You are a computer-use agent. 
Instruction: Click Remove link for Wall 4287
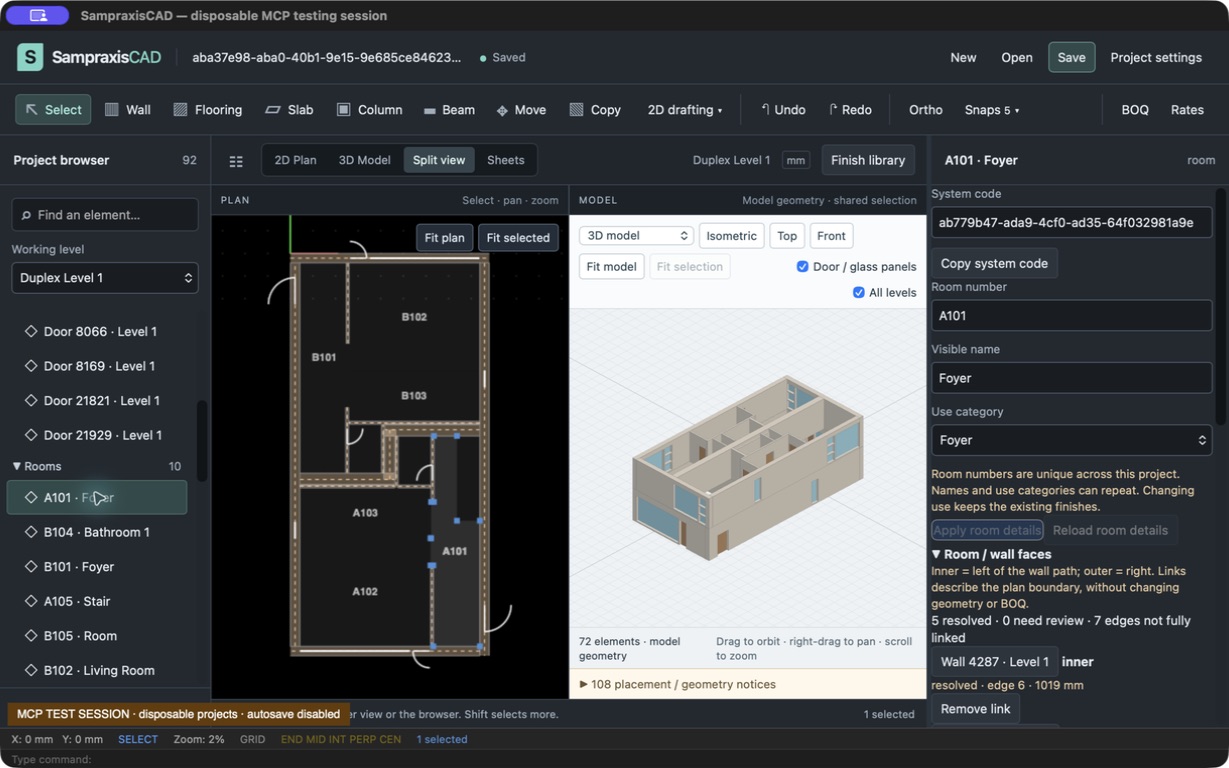[975, 709]
